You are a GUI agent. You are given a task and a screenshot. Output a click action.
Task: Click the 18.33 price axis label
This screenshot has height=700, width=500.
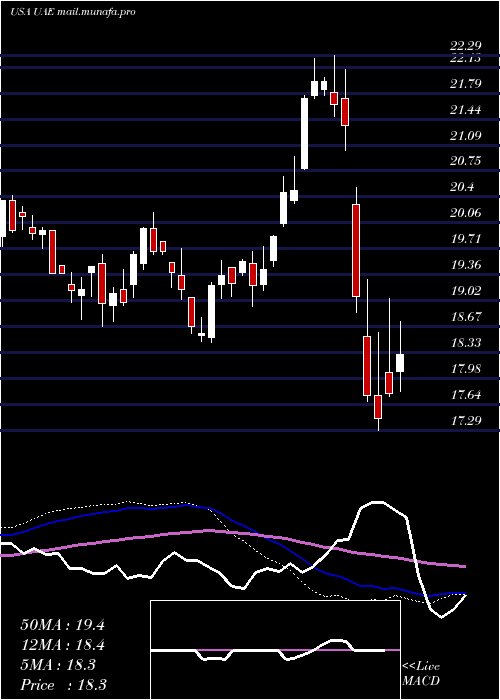(466, 342)
